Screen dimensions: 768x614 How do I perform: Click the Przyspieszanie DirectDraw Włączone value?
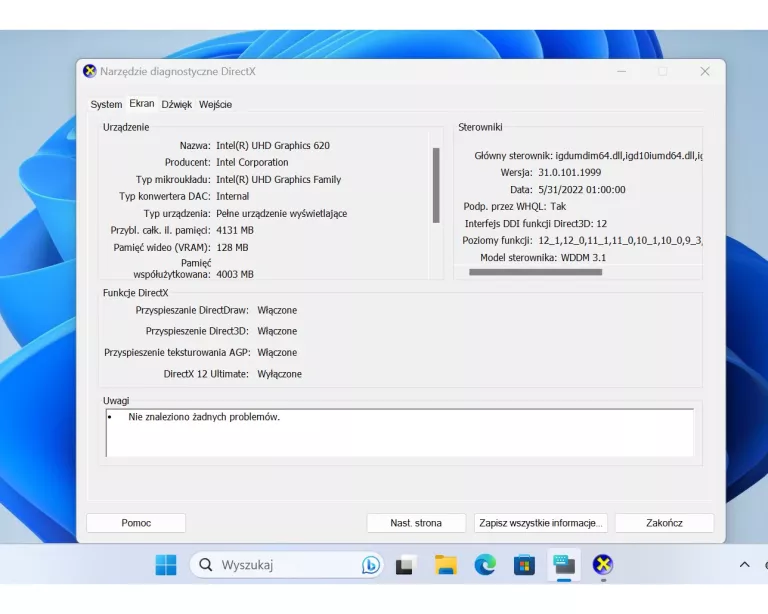tap(277, 310)
